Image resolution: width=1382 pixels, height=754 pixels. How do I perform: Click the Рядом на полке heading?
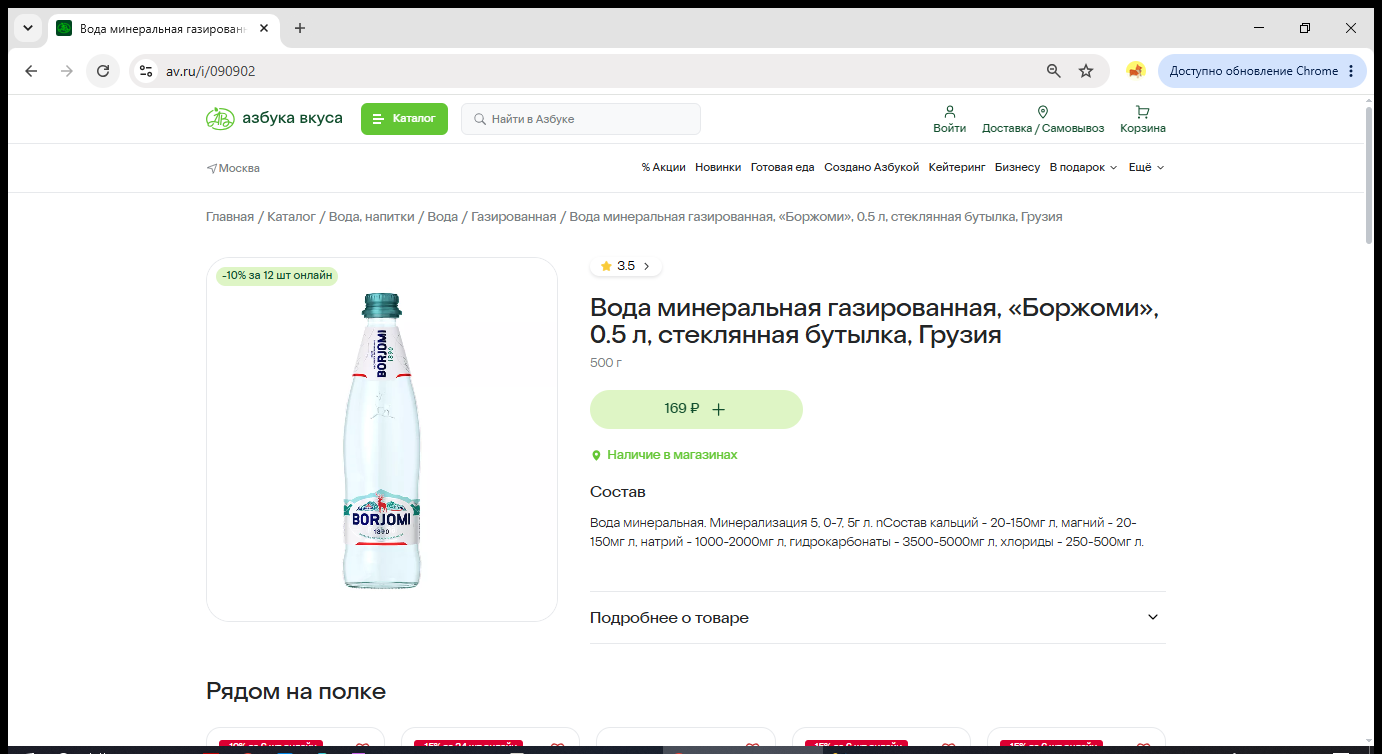pyautogui.click(x=296, y=691)
